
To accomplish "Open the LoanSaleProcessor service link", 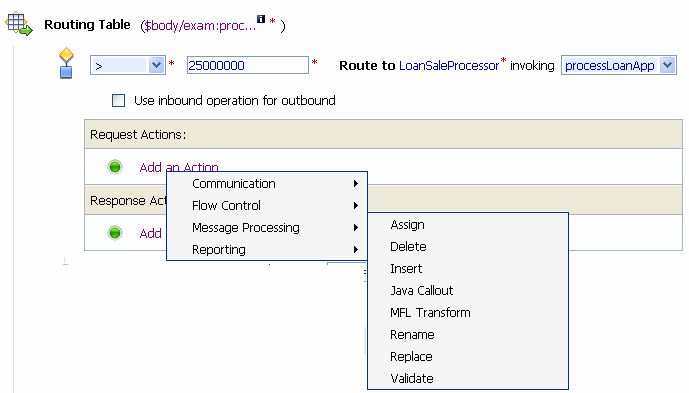I will (449, 66).
